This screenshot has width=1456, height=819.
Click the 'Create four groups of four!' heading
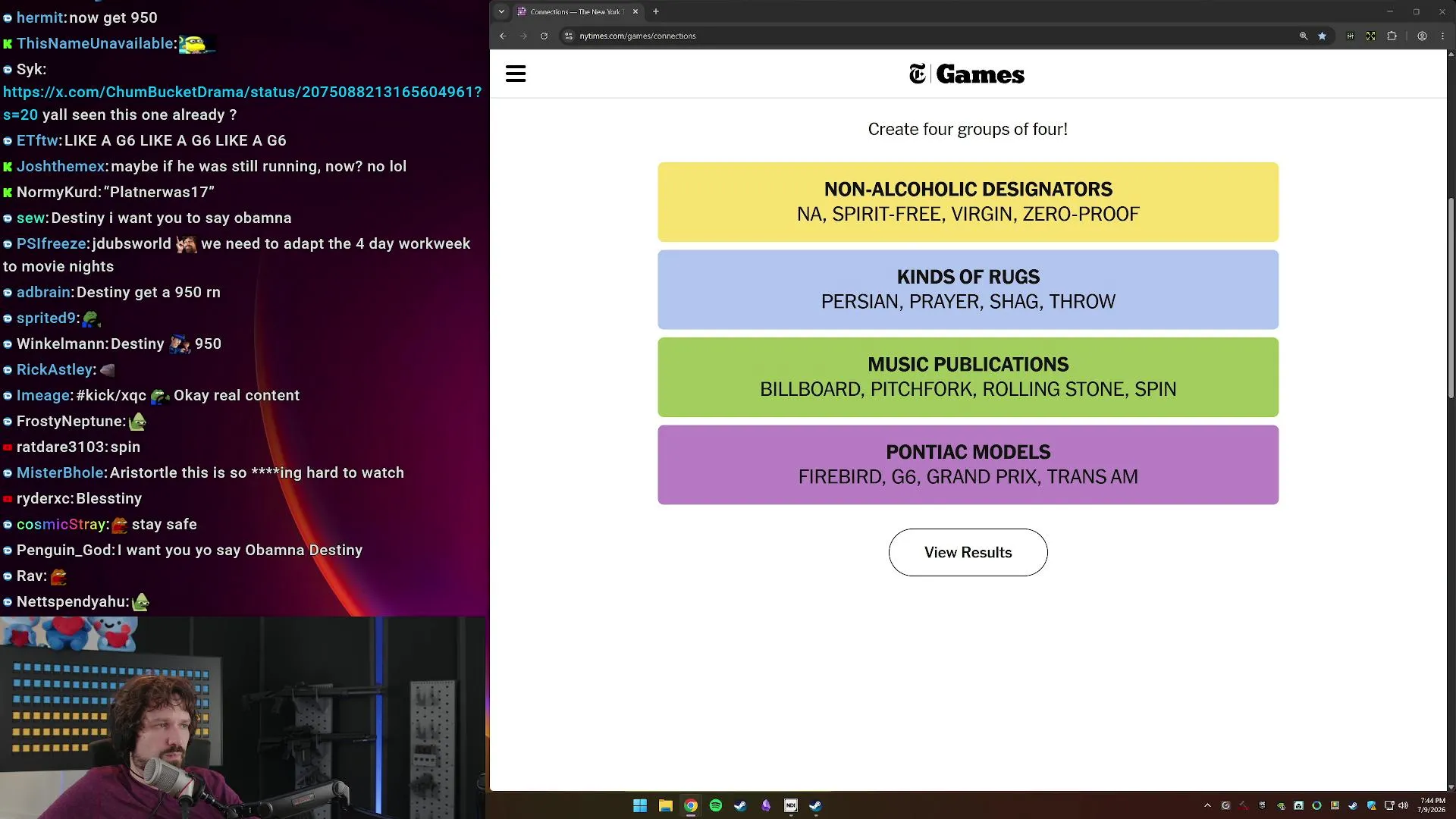968,129
